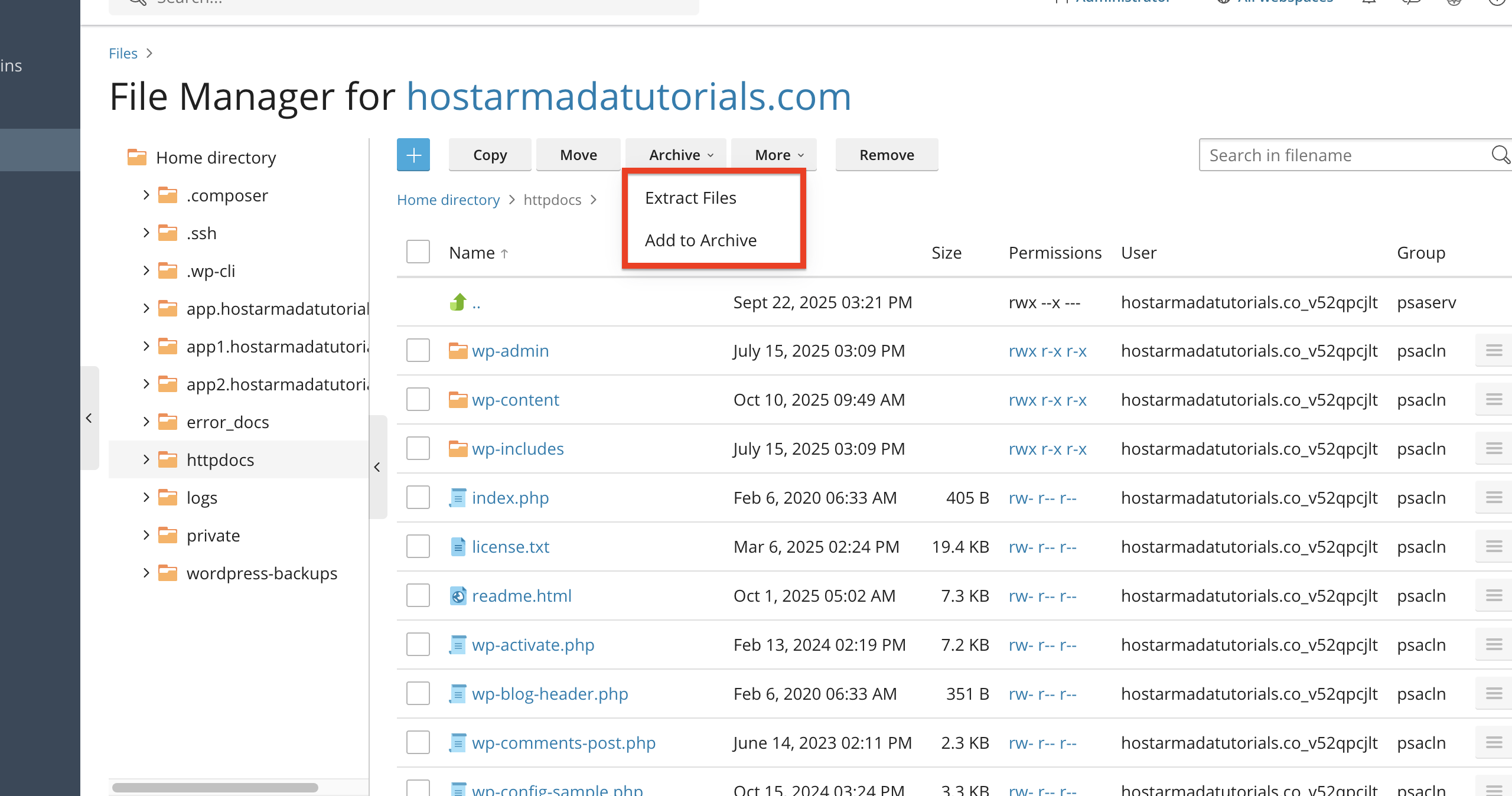Select the private folder in tree

[x=213, y=536]
